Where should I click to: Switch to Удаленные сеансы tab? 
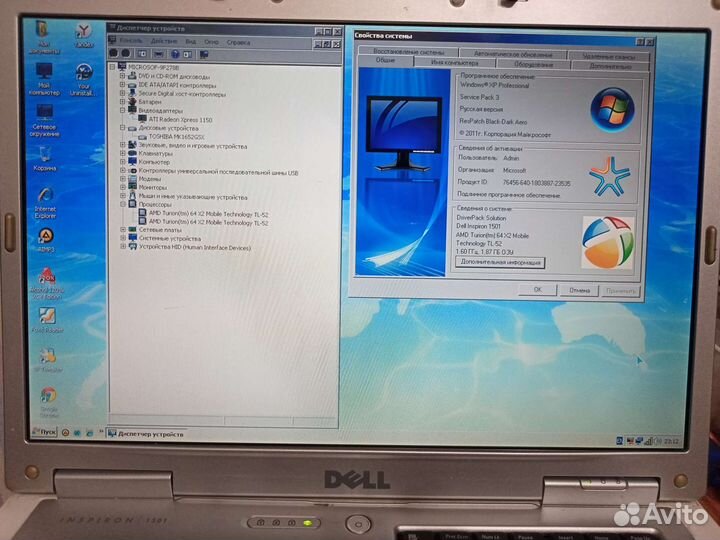coord(608,56)
